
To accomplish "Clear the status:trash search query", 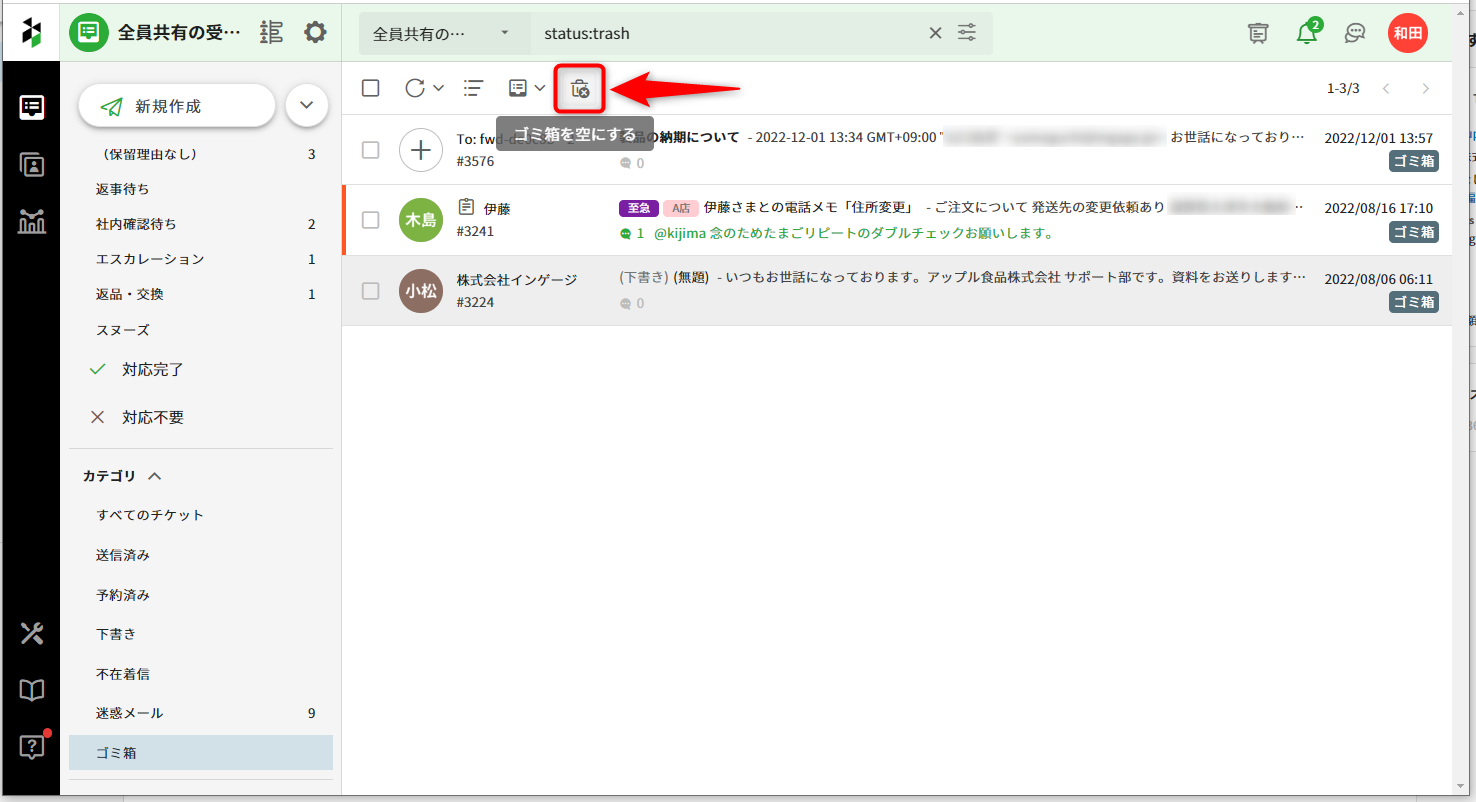I will click(935, 33).
